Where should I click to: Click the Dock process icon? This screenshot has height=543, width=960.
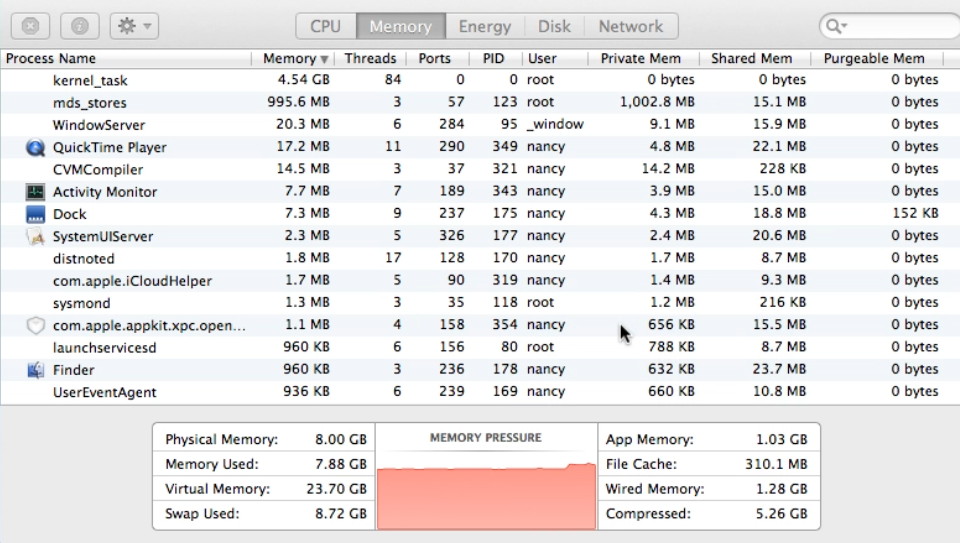pyautogui.click(x=36, y=214)
